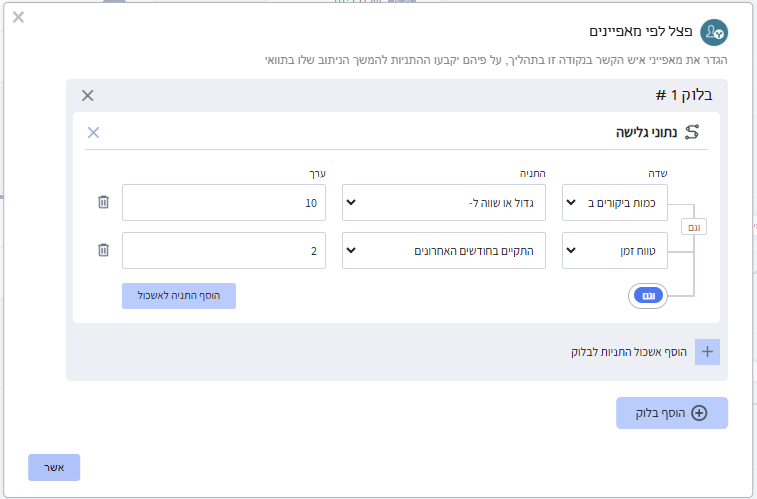
Task: Click the value field containing 10
Action: tap(224, 202)
